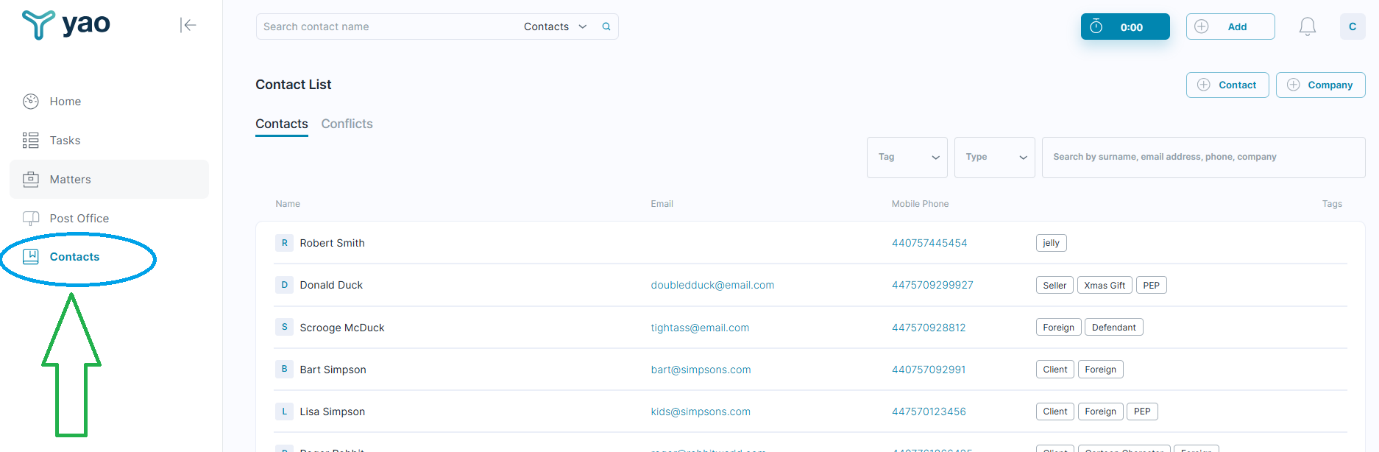Click Bart Simpson's B avatar
1379x452 pixels.
click(284, 369)
